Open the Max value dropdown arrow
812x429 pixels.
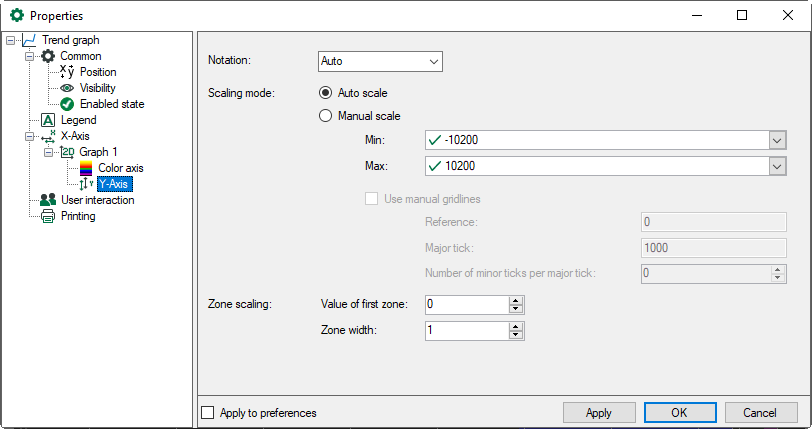(776, 165)
